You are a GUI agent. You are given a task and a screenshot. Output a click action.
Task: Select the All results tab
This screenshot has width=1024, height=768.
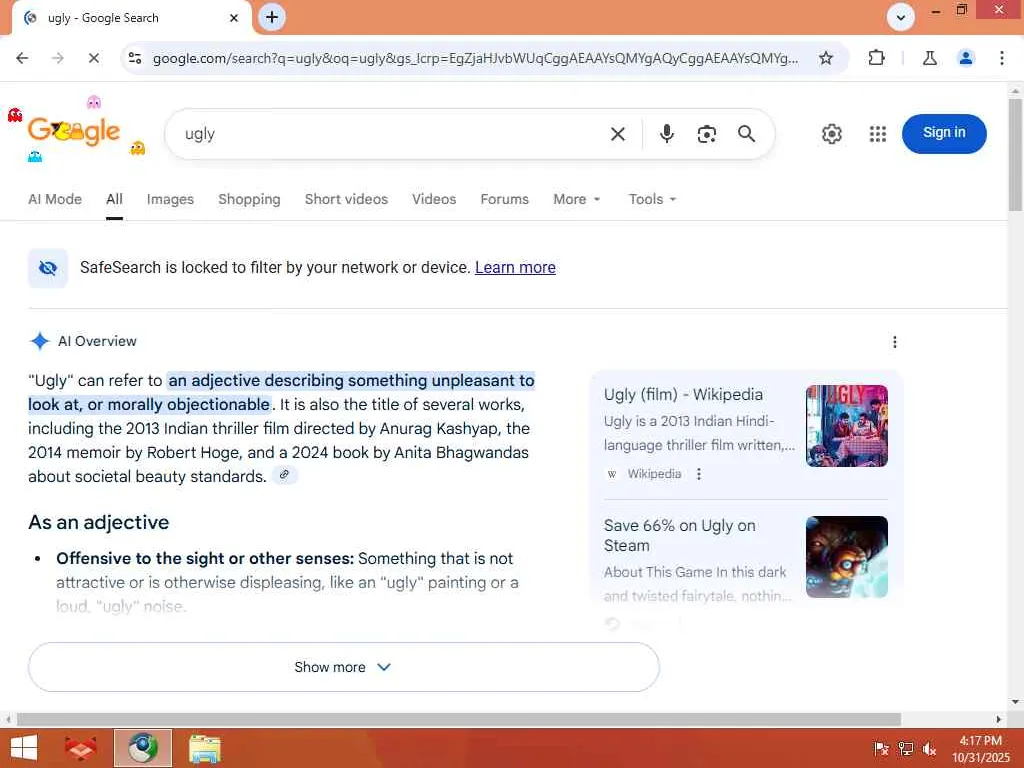point(114,199)
